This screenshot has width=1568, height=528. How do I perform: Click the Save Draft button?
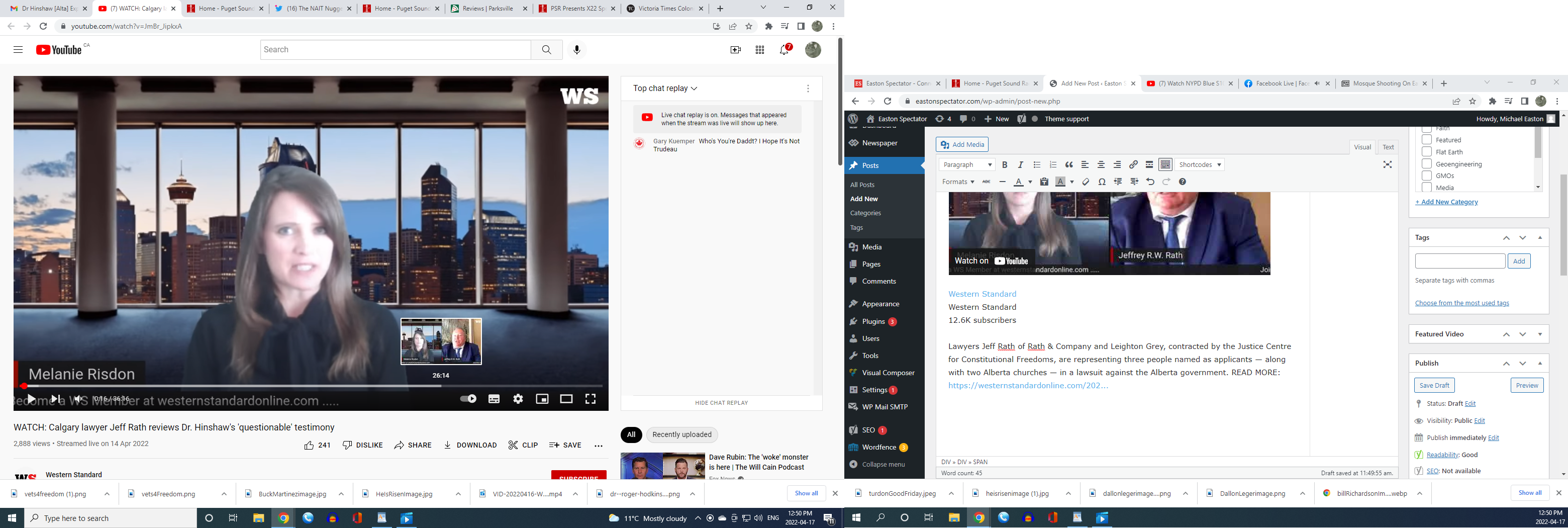[1433, 386]
